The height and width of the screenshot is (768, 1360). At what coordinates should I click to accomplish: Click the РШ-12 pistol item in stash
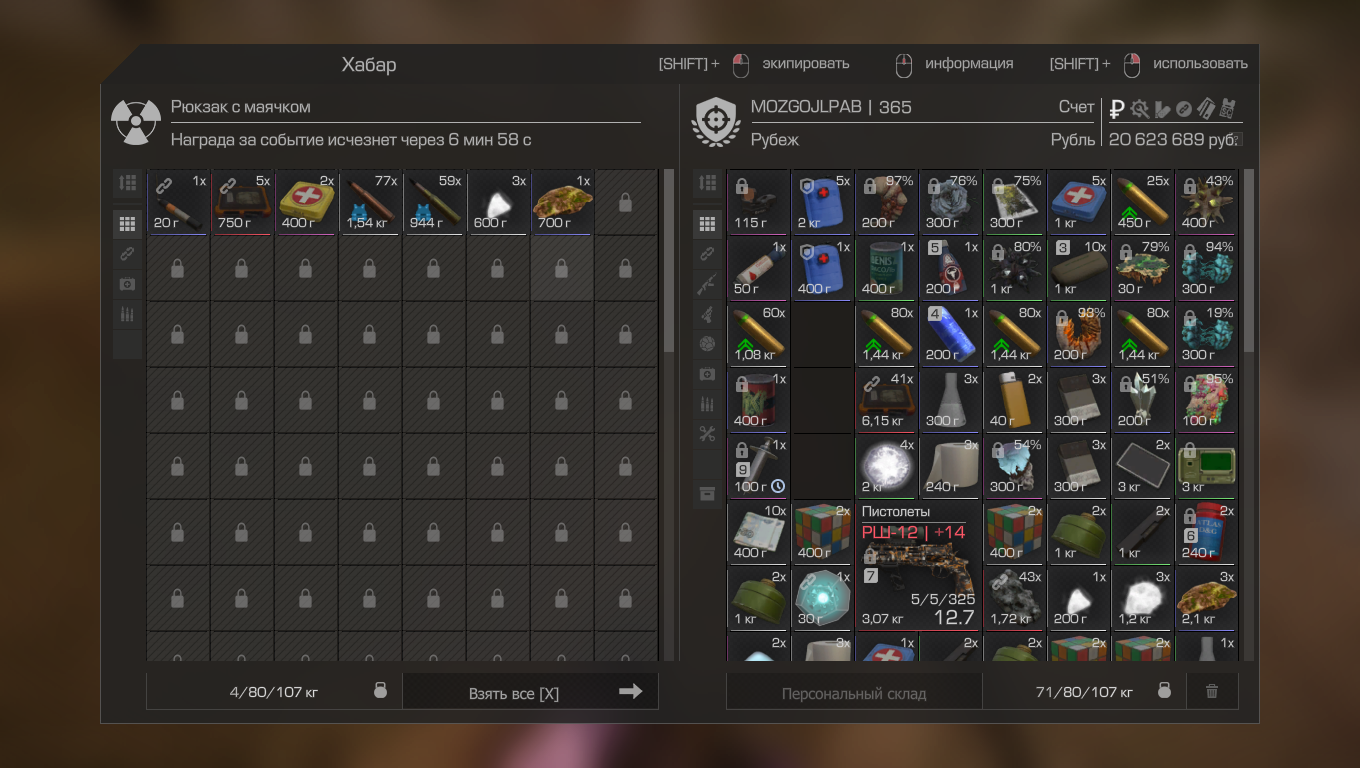[918, 566]
